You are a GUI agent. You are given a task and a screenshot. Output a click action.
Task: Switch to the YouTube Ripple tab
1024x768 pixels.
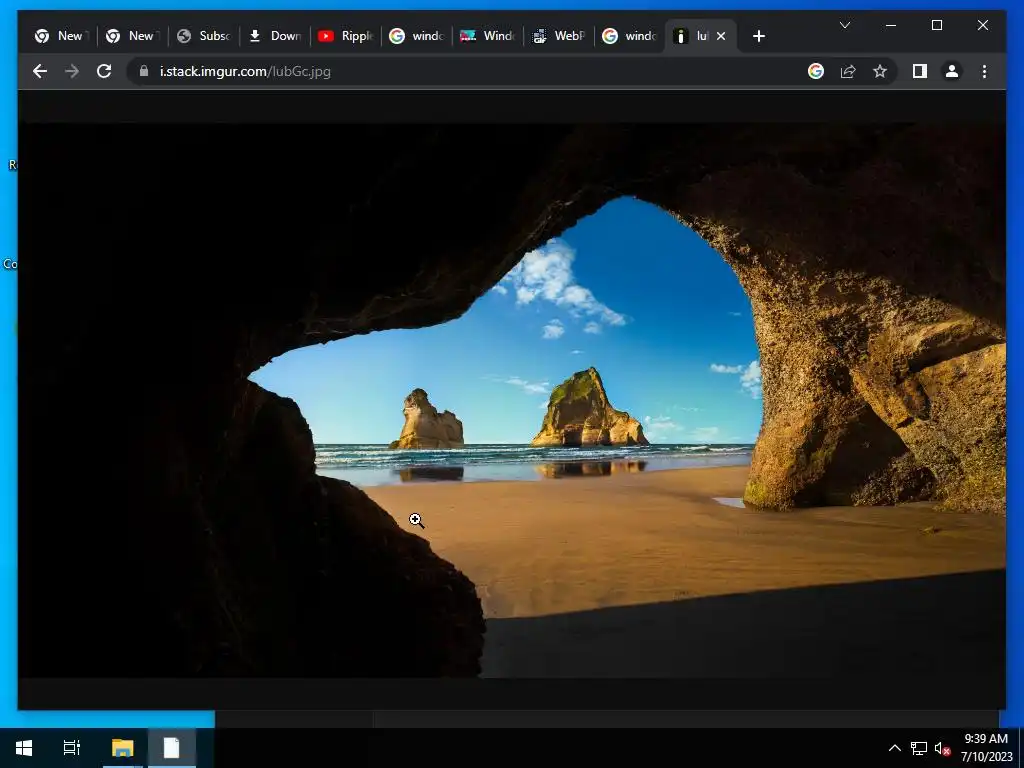pyautogui.click(x=345, y=36)
